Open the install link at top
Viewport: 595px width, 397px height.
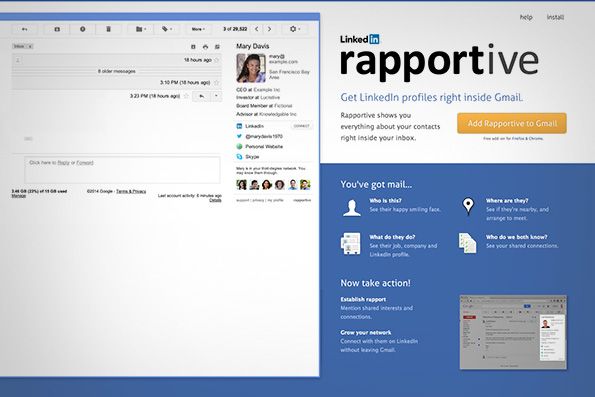555,17
